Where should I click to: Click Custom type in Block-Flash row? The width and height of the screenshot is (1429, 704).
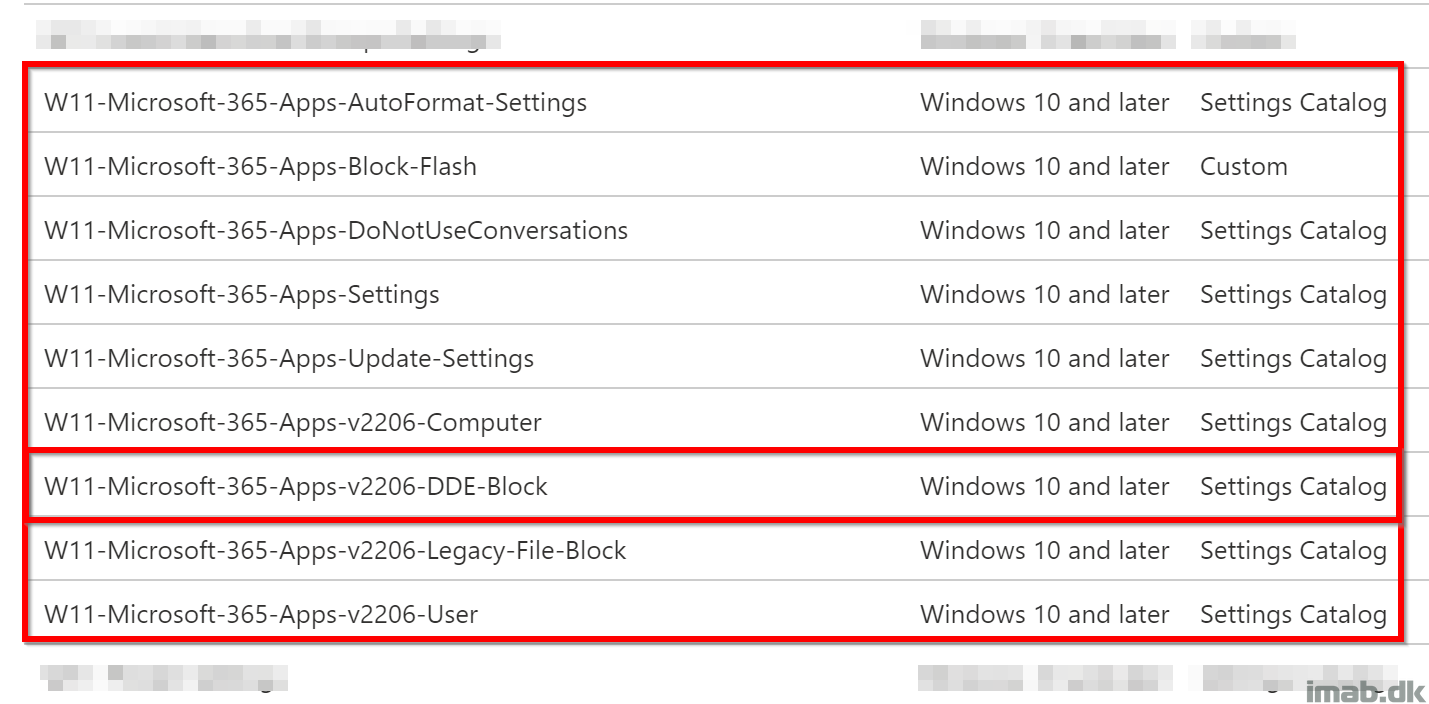(1243, 166)
